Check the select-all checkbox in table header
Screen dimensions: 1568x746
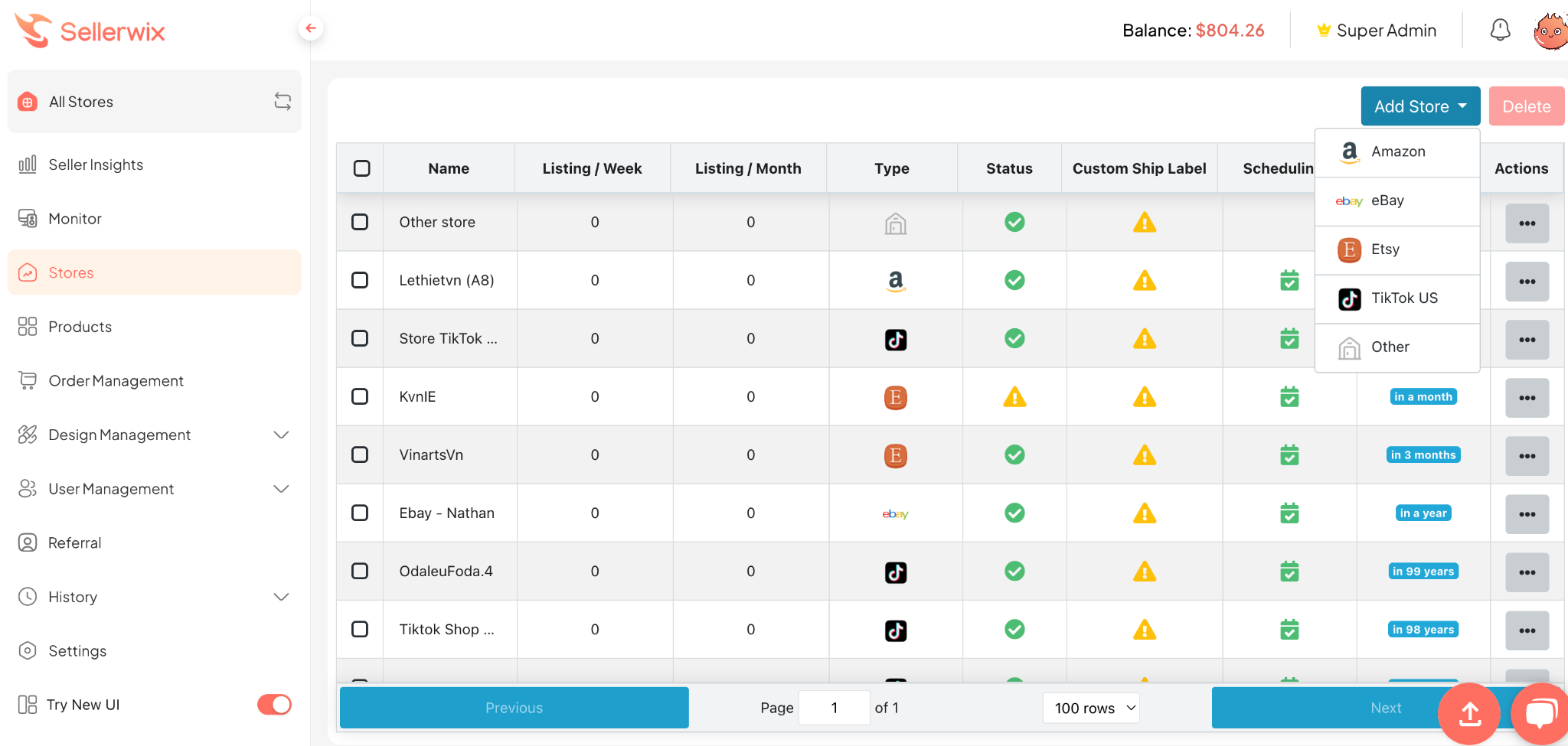362,168
